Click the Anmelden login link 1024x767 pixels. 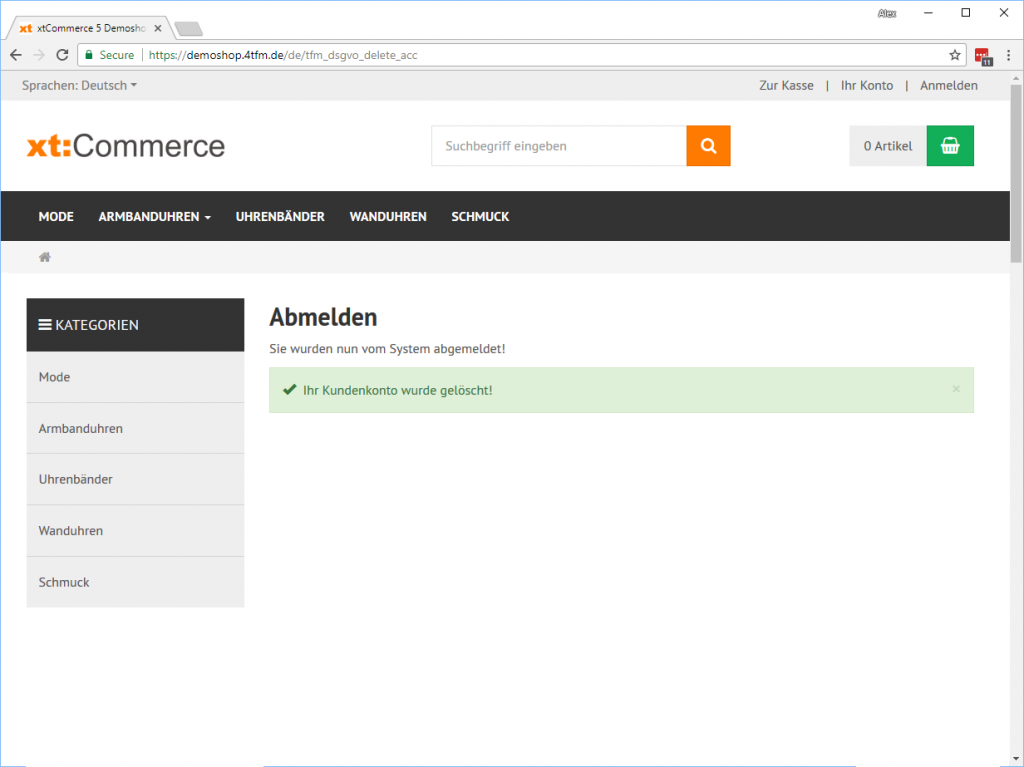(x=949, y=86)
